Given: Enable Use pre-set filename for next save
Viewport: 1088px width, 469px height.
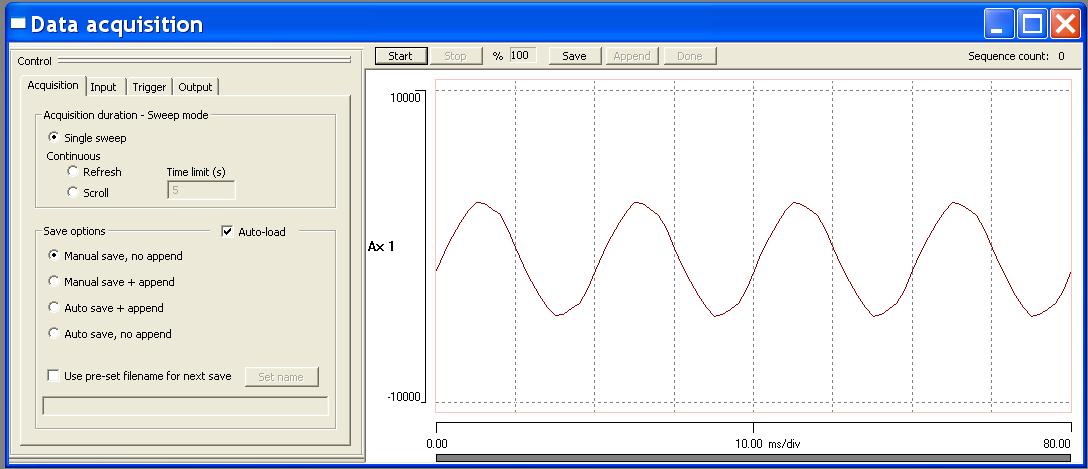Looking at the screenshot, I should click(54, 376).
